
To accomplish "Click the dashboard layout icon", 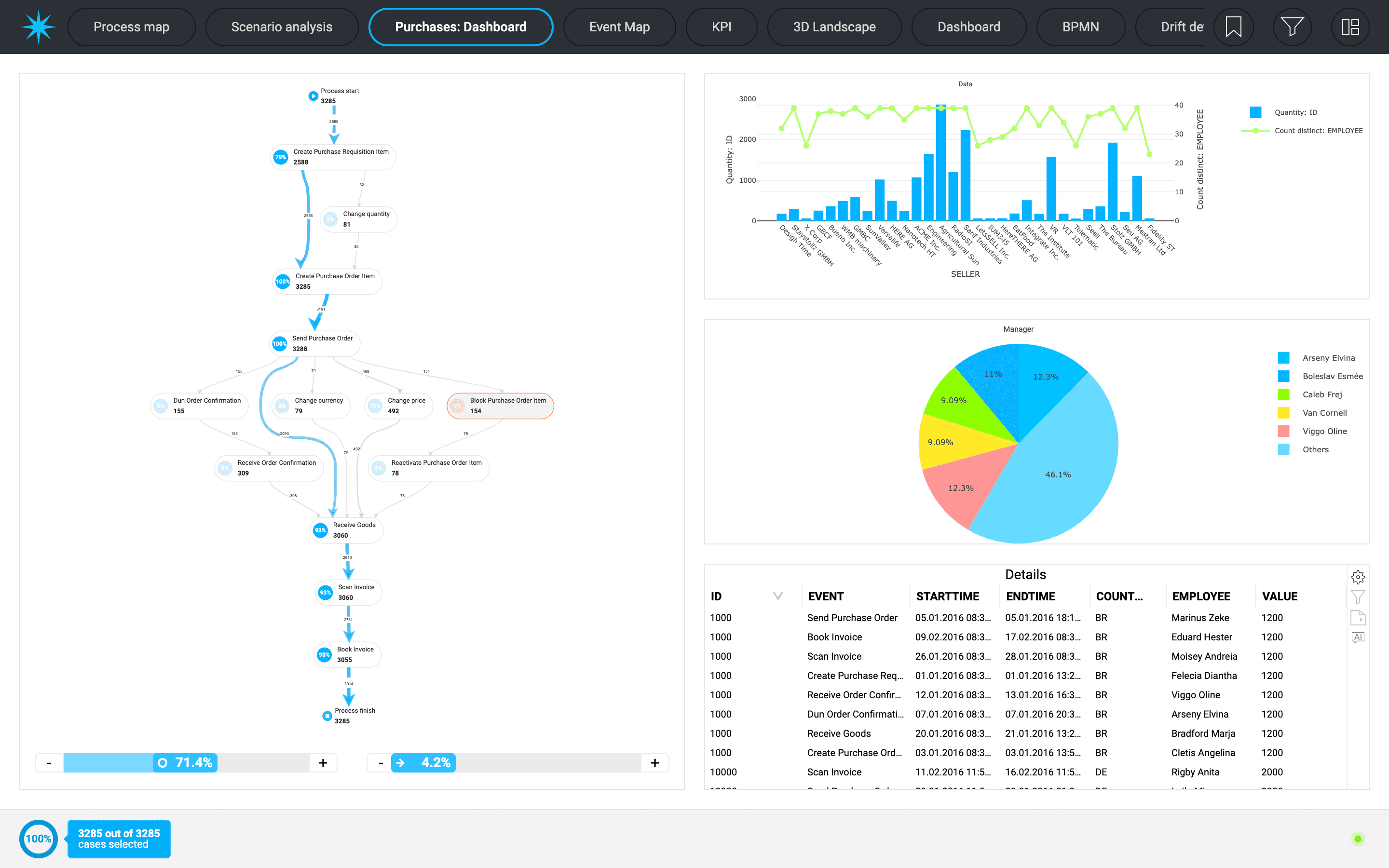I will click(1350, 27).
